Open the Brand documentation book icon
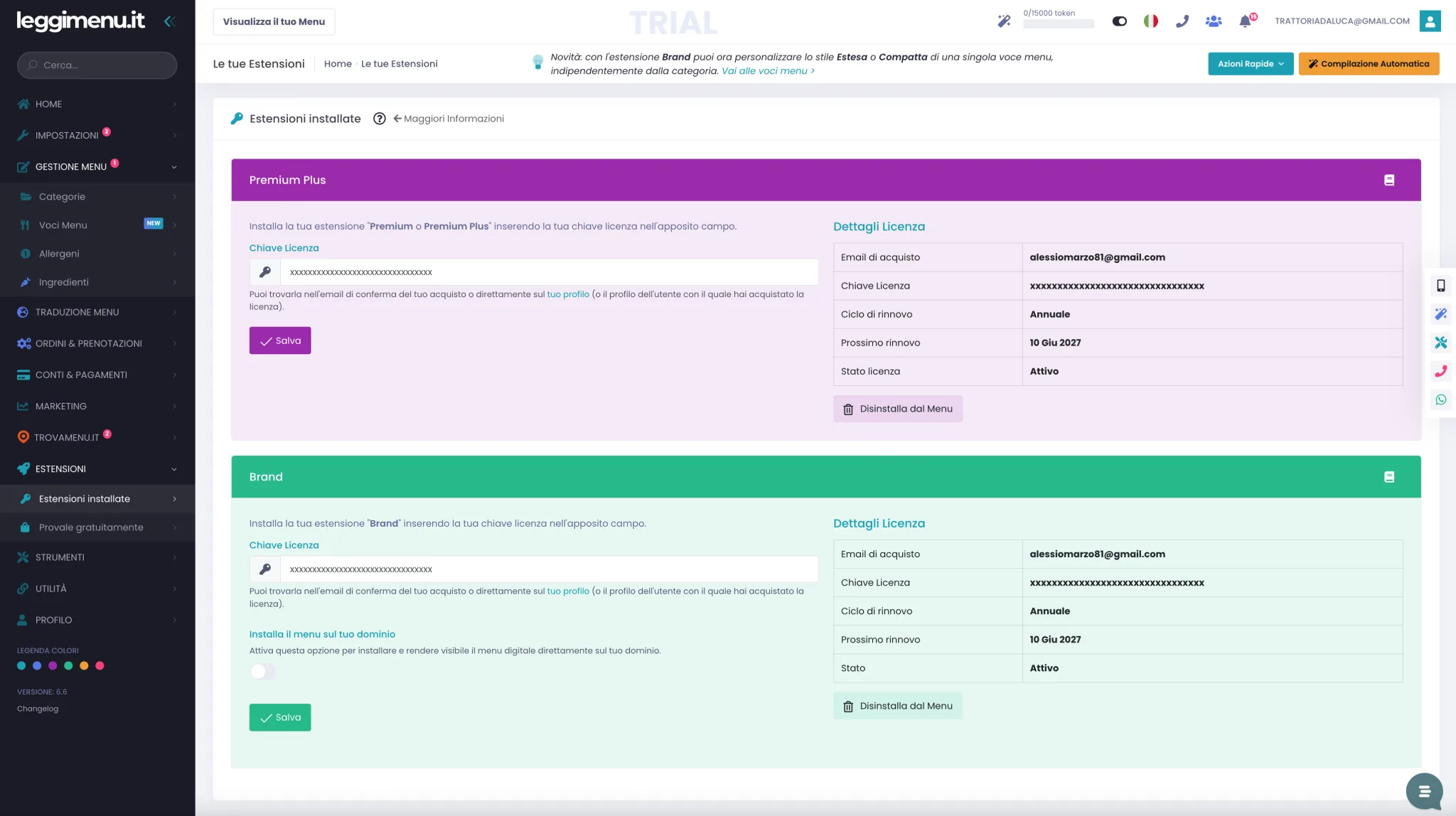The width and height of the screenshot is (1456, 816). [1389, 477]
